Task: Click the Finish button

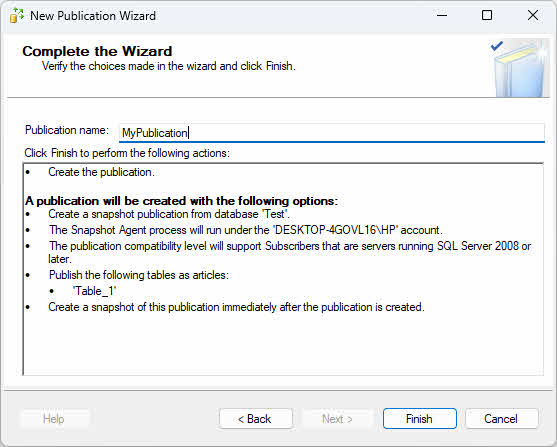Action: tap(420, 419)
